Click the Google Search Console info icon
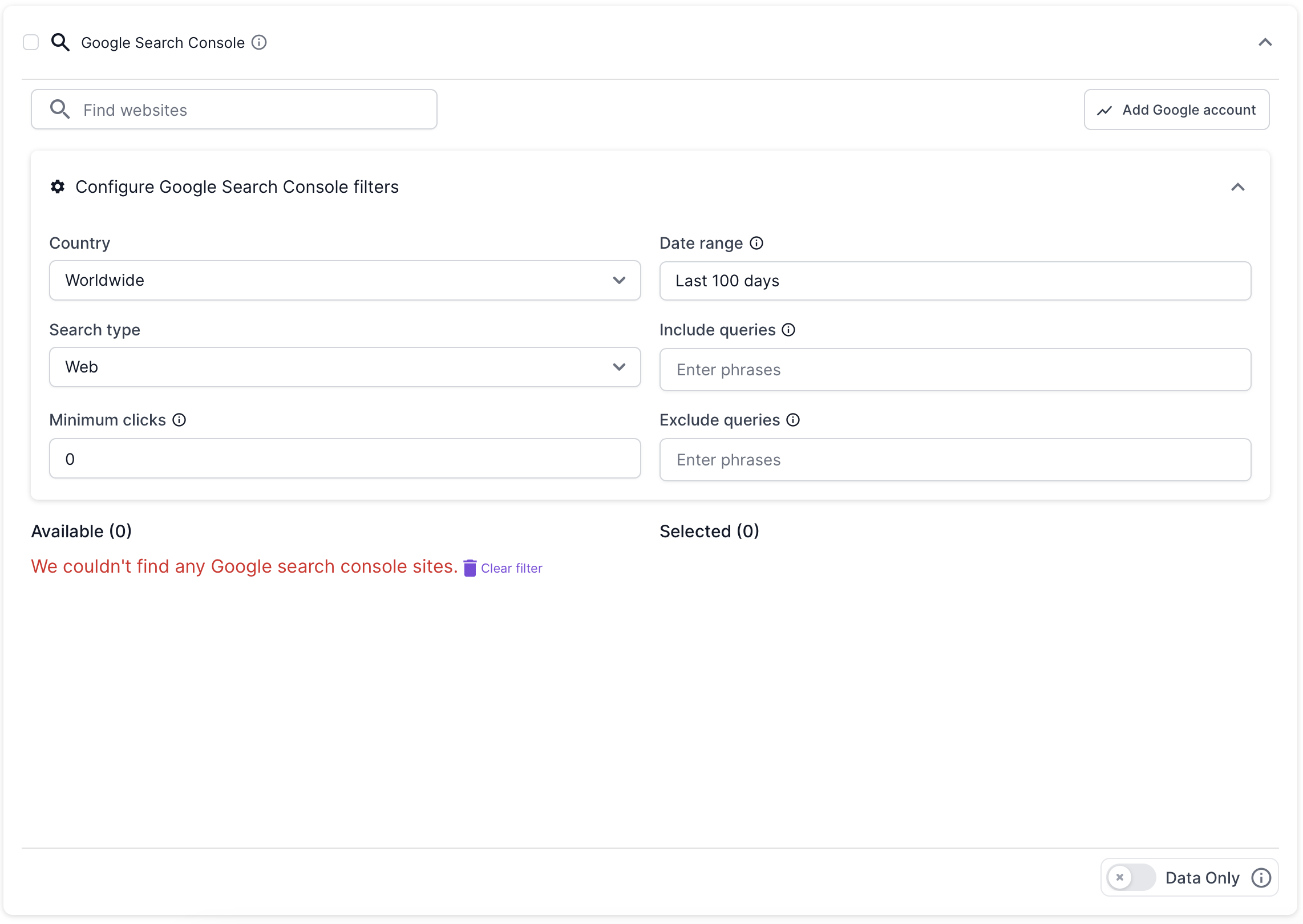The image size is (1303, 924). (x=259, y=43)
